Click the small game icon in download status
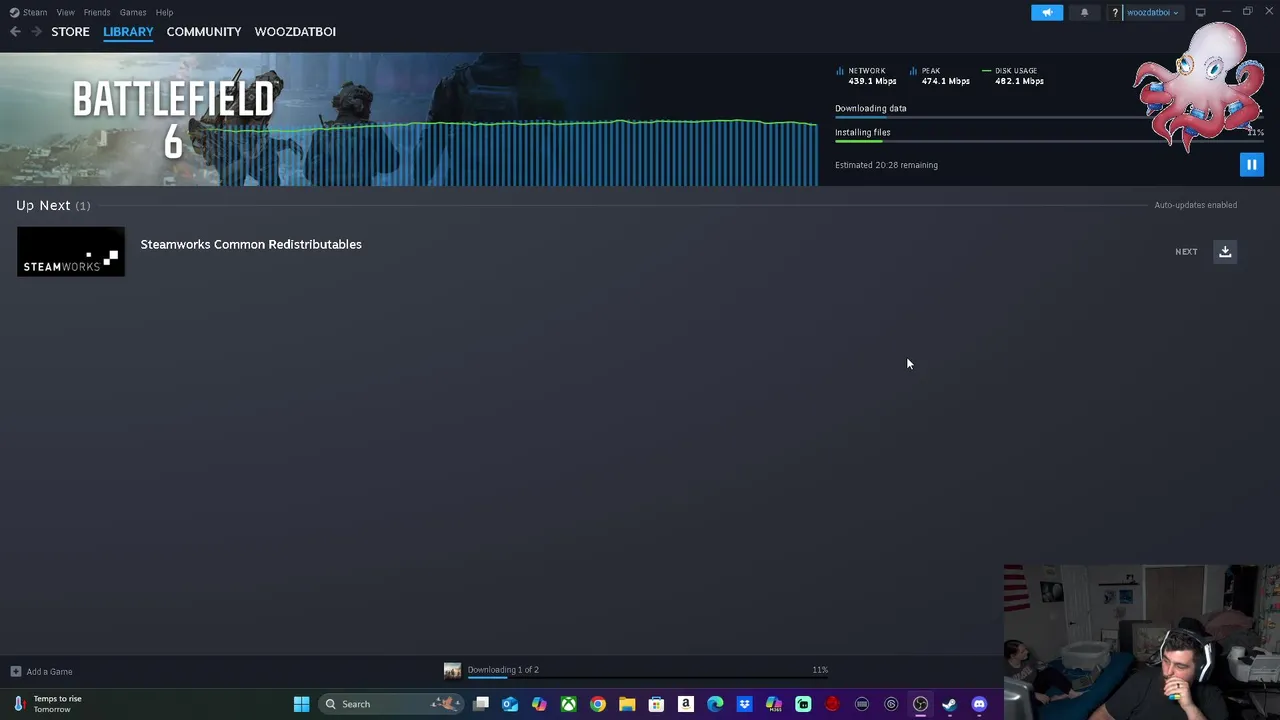 point(452,671)
